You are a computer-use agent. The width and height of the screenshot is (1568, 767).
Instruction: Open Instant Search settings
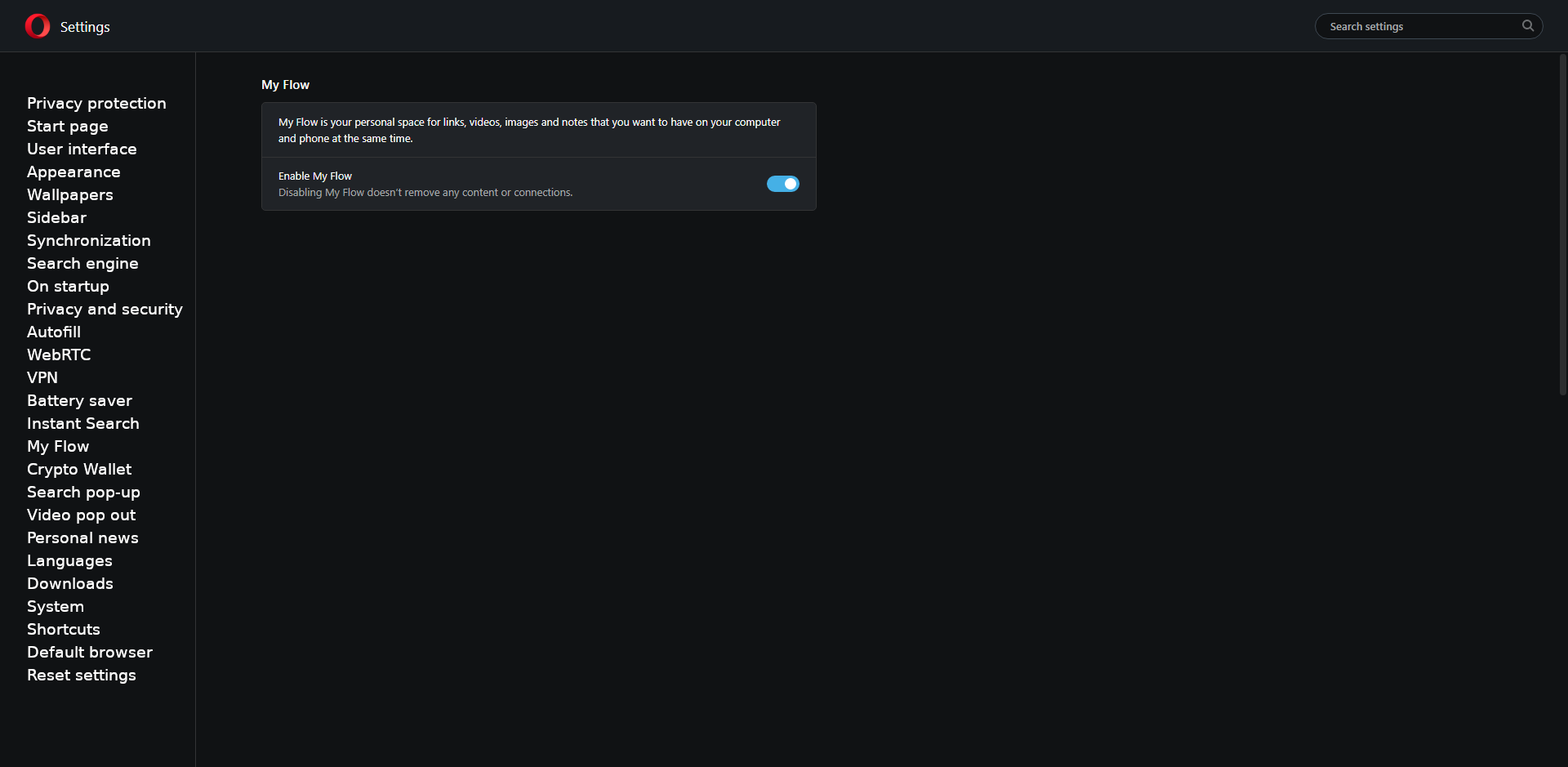(83, 423)
